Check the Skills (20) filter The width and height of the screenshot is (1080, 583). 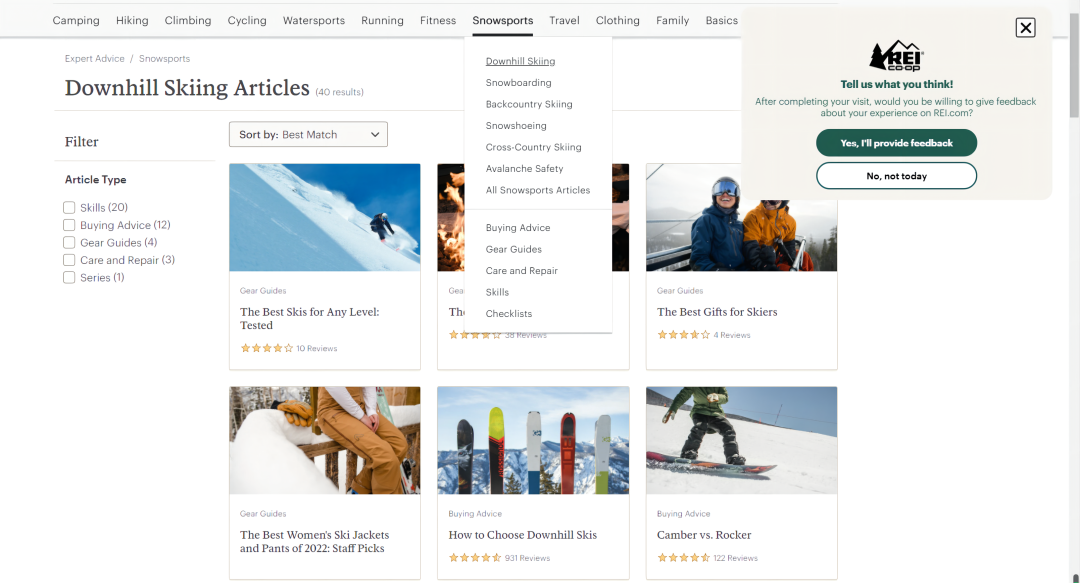[x=69, y=207]
